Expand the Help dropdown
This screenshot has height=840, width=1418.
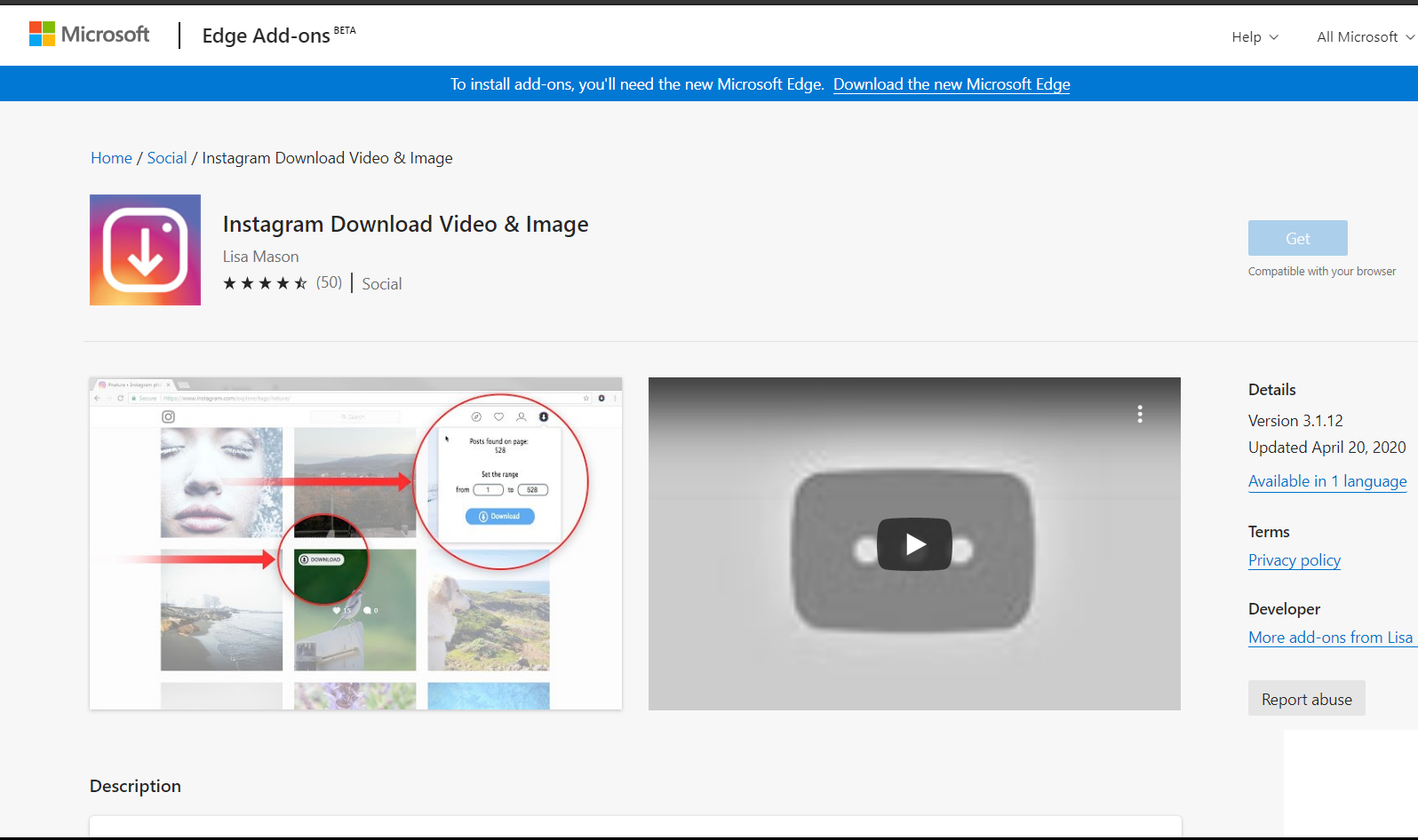click(x=1255, y=36)
